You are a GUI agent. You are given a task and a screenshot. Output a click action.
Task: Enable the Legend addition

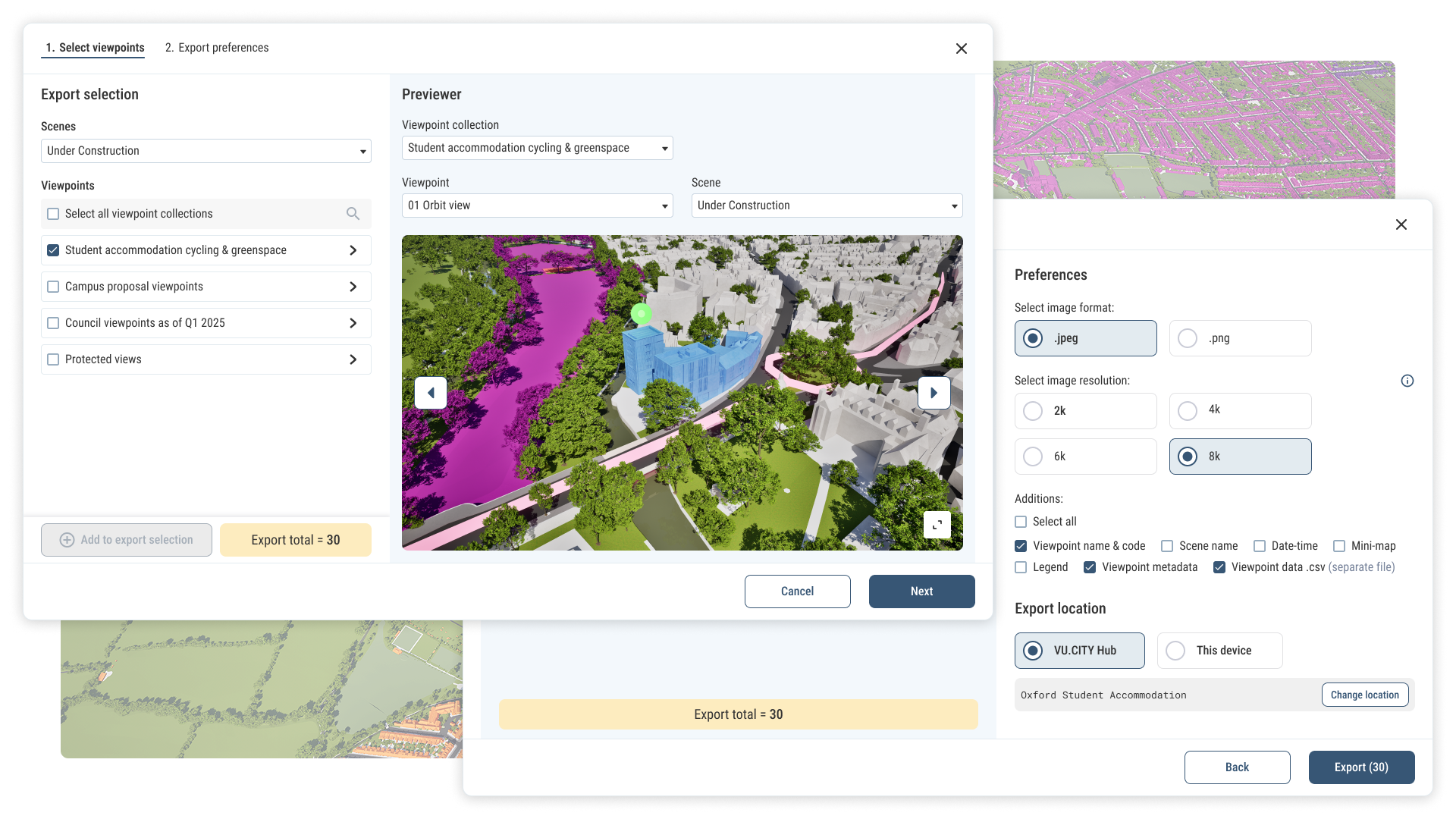1021,567
